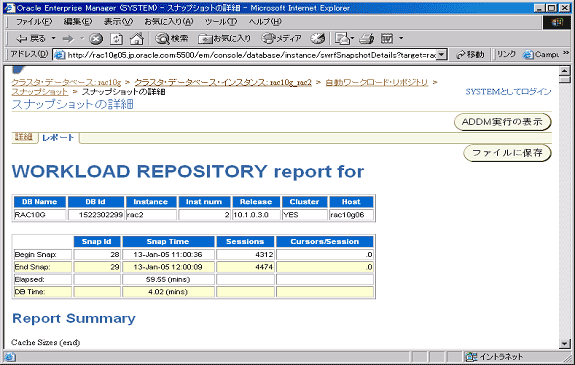Click the Mail icon in the toolbar
The height and width of the screenshot is (365, 575).
[342, 38]
